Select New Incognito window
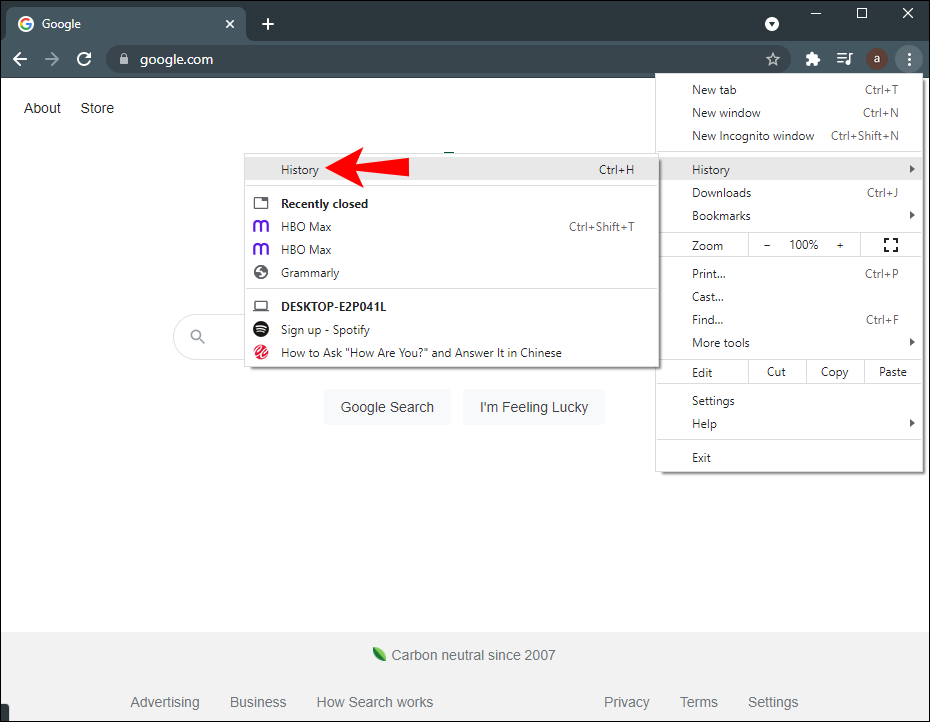Viewport: 930px width, 722px height. (x=753, y=136)
